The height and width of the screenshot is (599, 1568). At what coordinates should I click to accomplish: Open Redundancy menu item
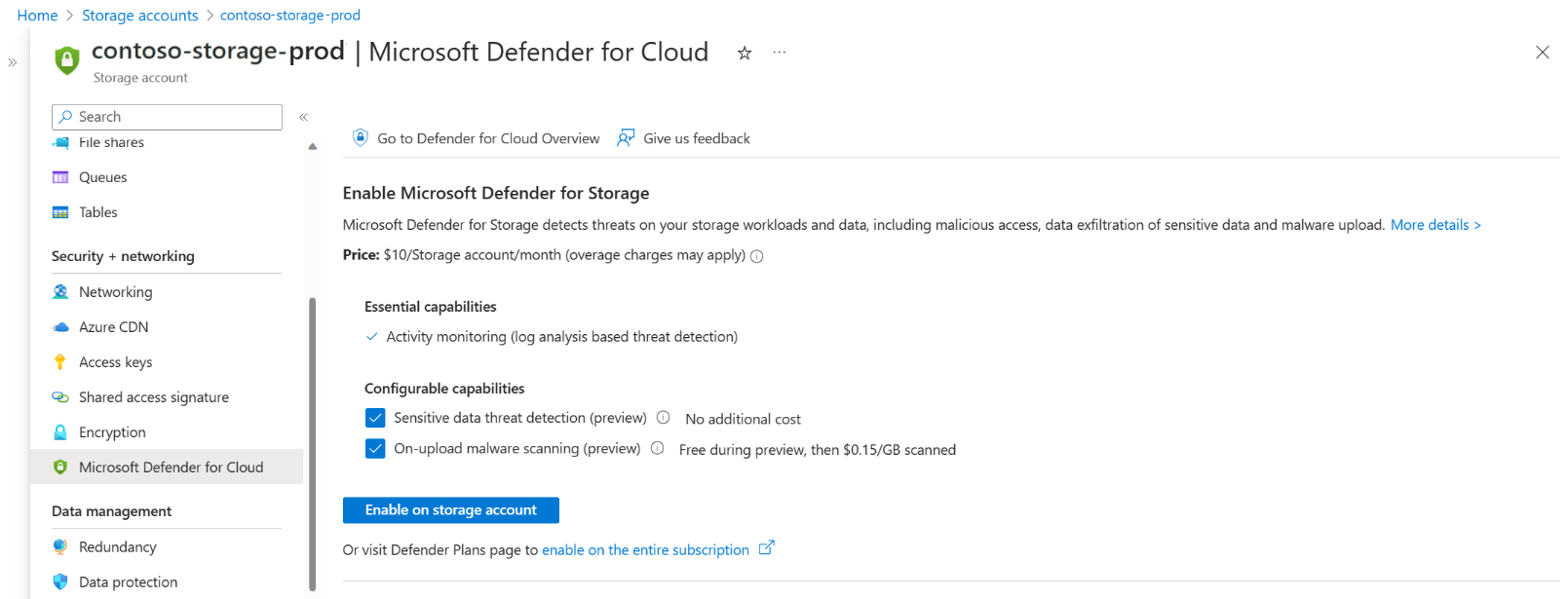tap(118, 547)
